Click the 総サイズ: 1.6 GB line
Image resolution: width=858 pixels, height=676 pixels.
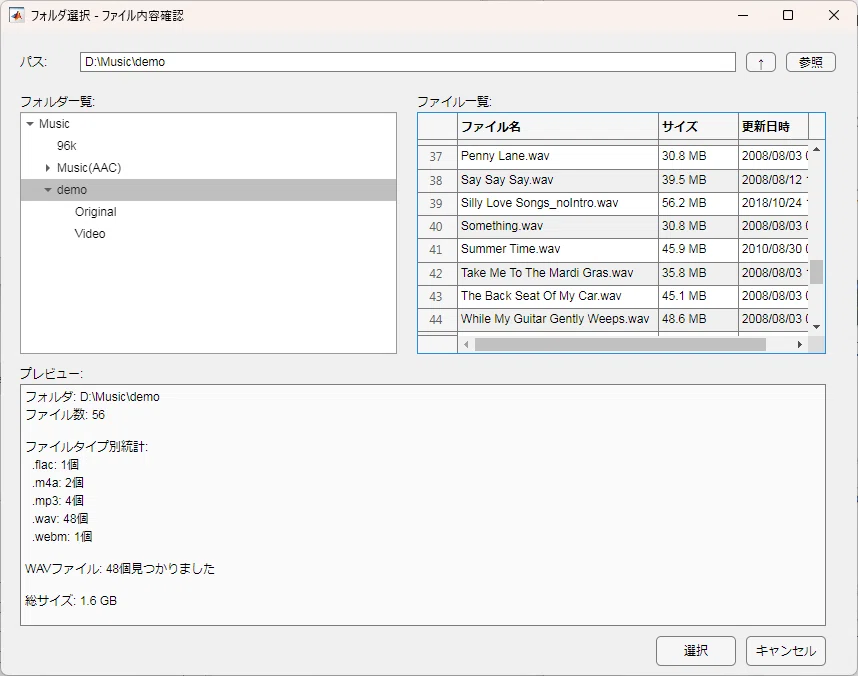point(71,601)
